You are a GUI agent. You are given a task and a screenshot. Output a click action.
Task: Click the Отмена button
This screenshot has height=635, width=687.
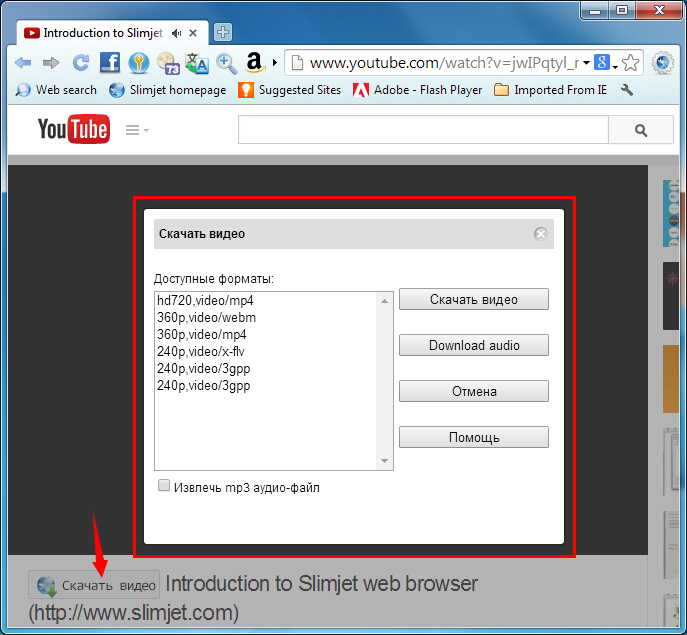474,391
